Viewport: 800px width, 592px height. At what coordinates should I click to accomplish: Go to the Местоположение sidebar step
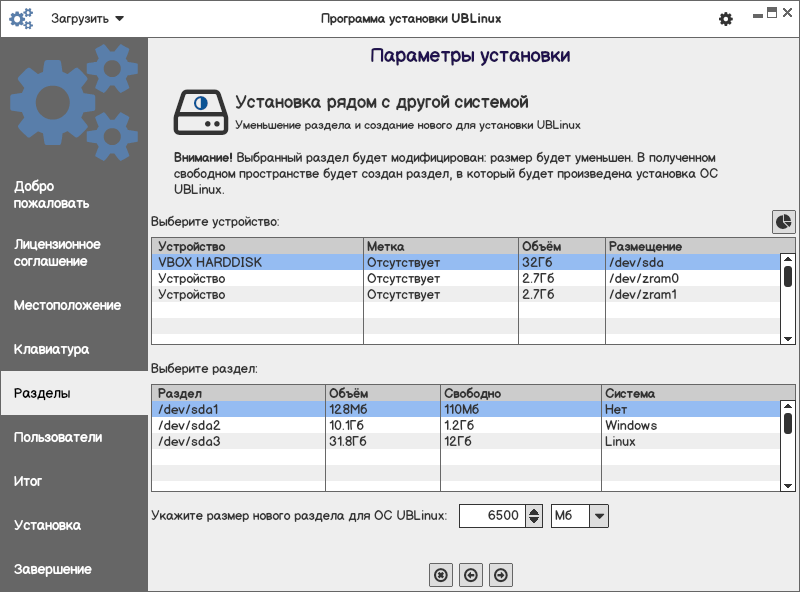67,305
